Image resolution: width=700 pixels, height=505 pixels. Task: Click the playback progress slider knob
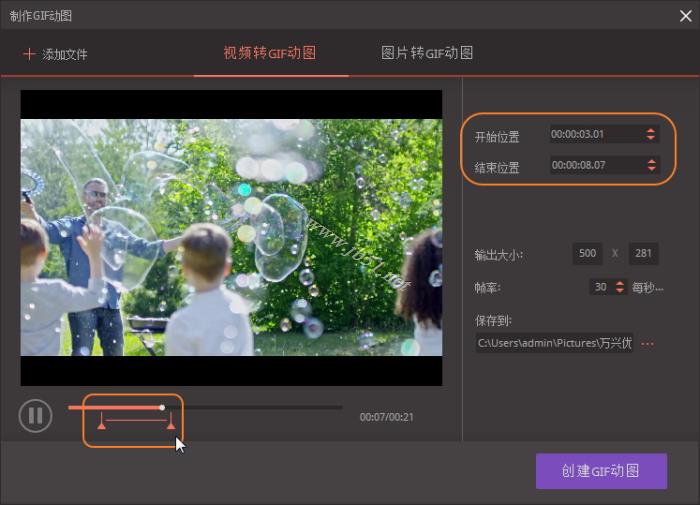pos(162,407)
